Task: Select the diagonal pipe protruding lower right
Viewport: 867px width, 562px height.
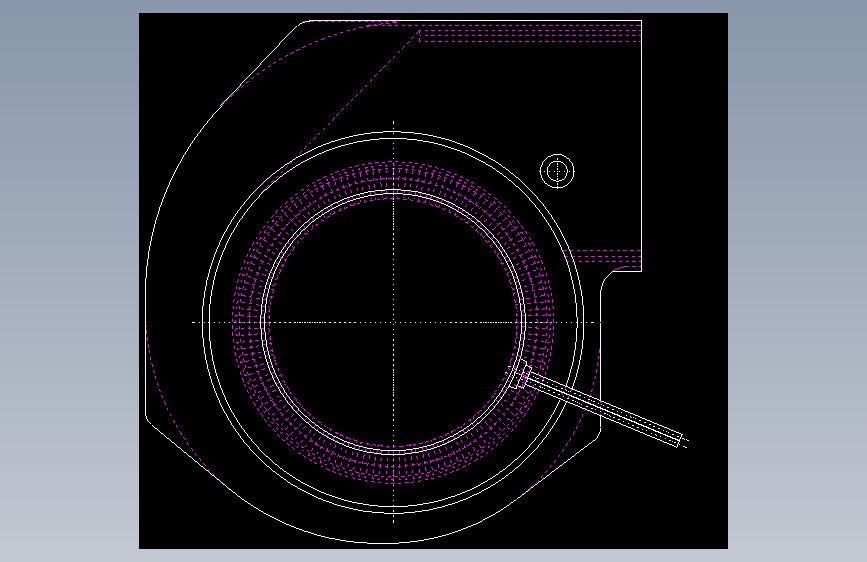Action: [606, 409]
